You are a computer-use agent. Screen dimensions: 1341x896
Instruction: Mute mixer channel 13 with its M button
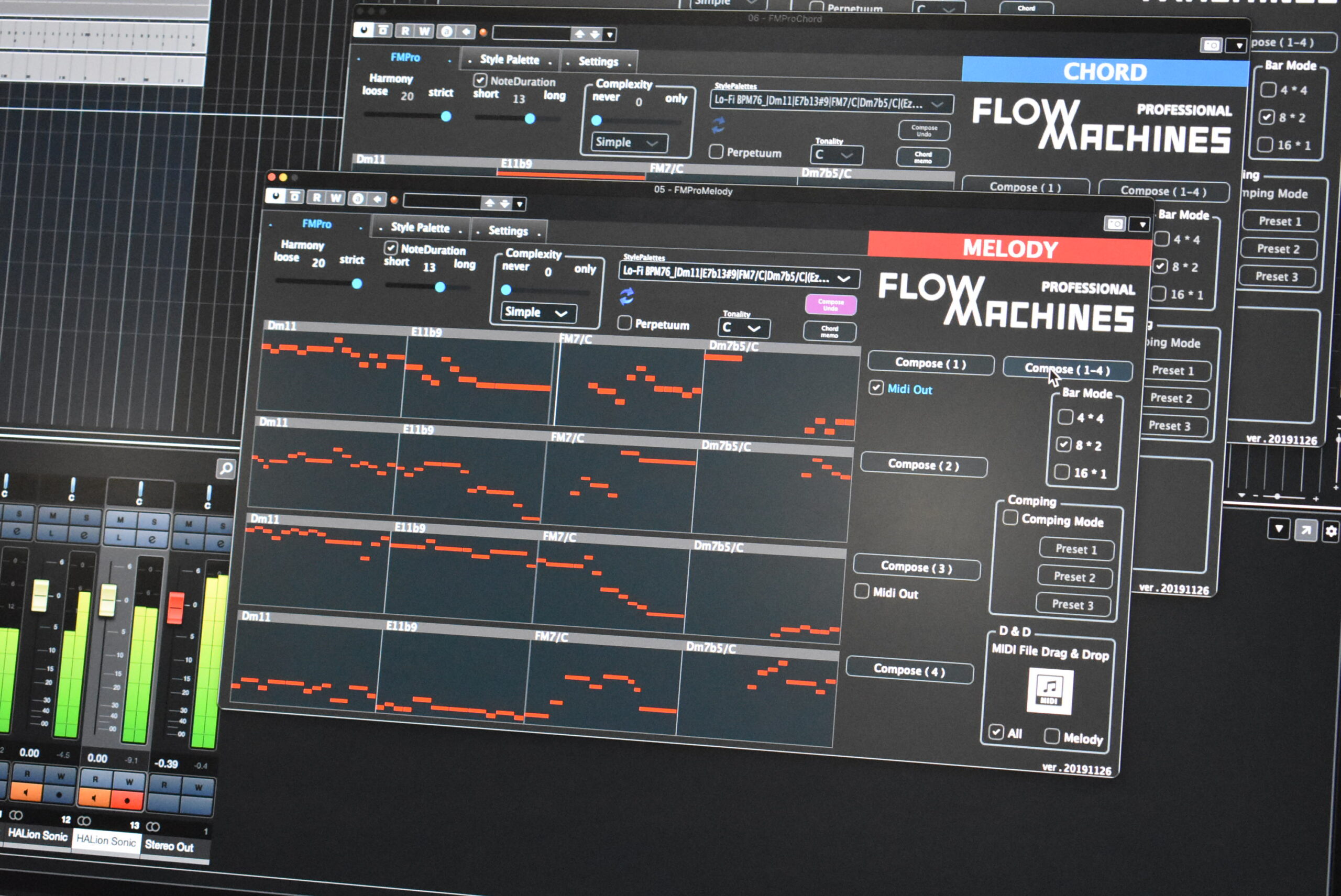(x=120, y=520)
